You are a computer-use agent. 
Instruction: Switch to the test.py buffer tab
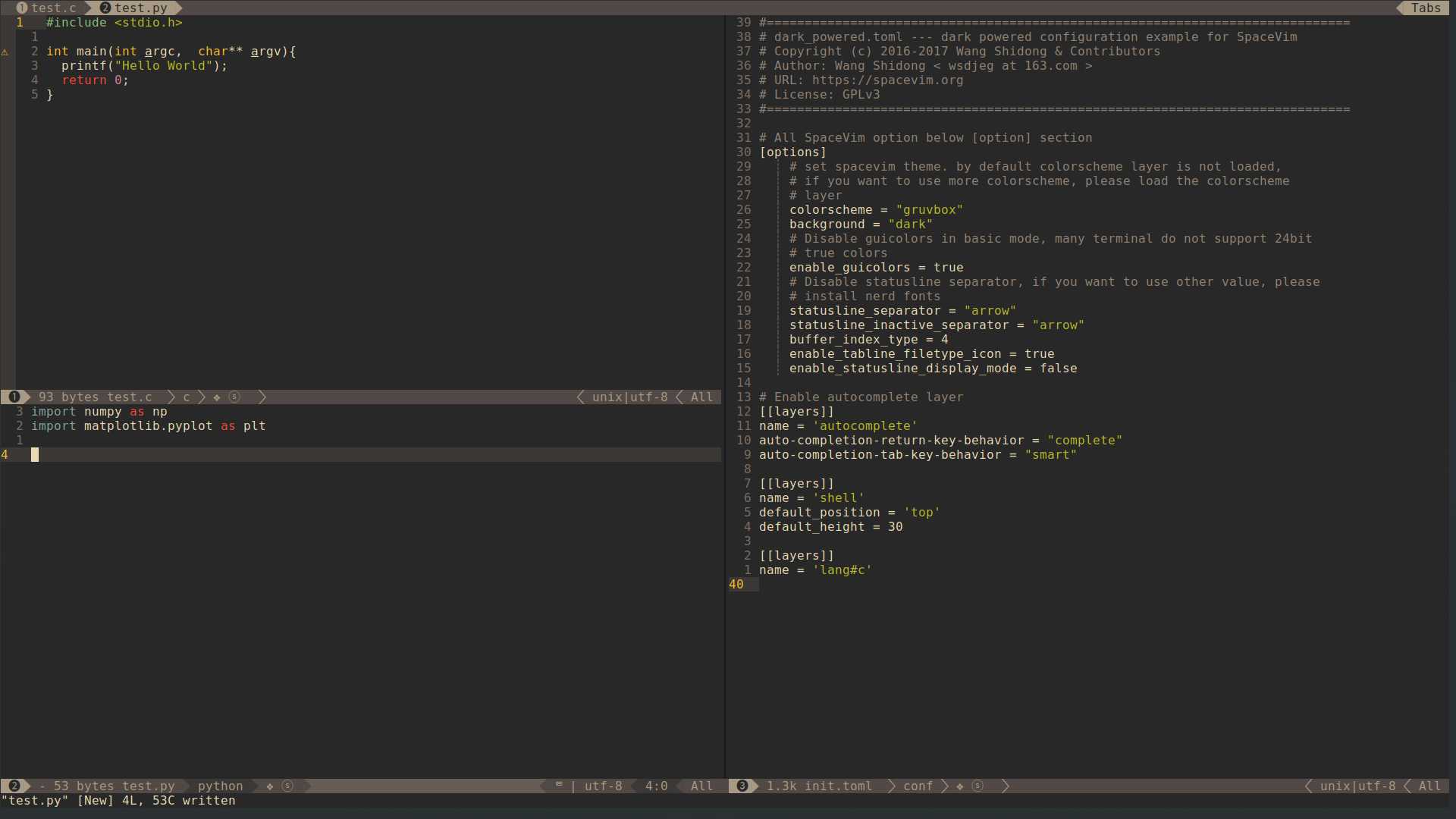coord(133,8)
